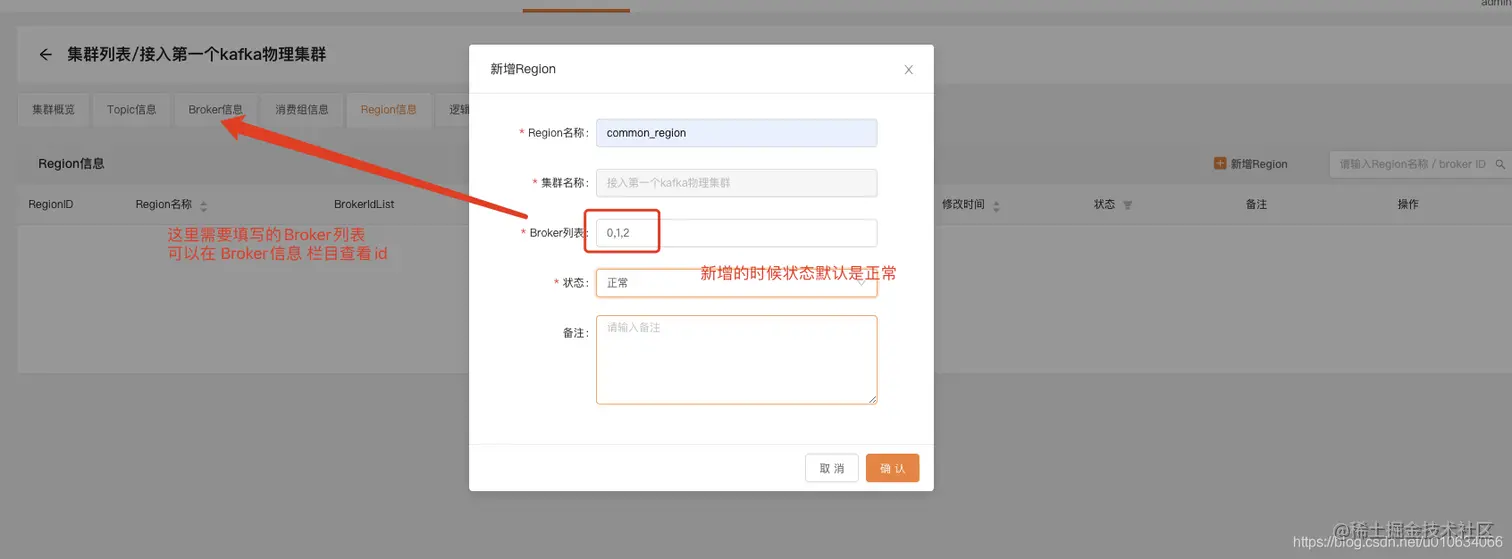Open the 消费组信息 tab

point(302,110)
